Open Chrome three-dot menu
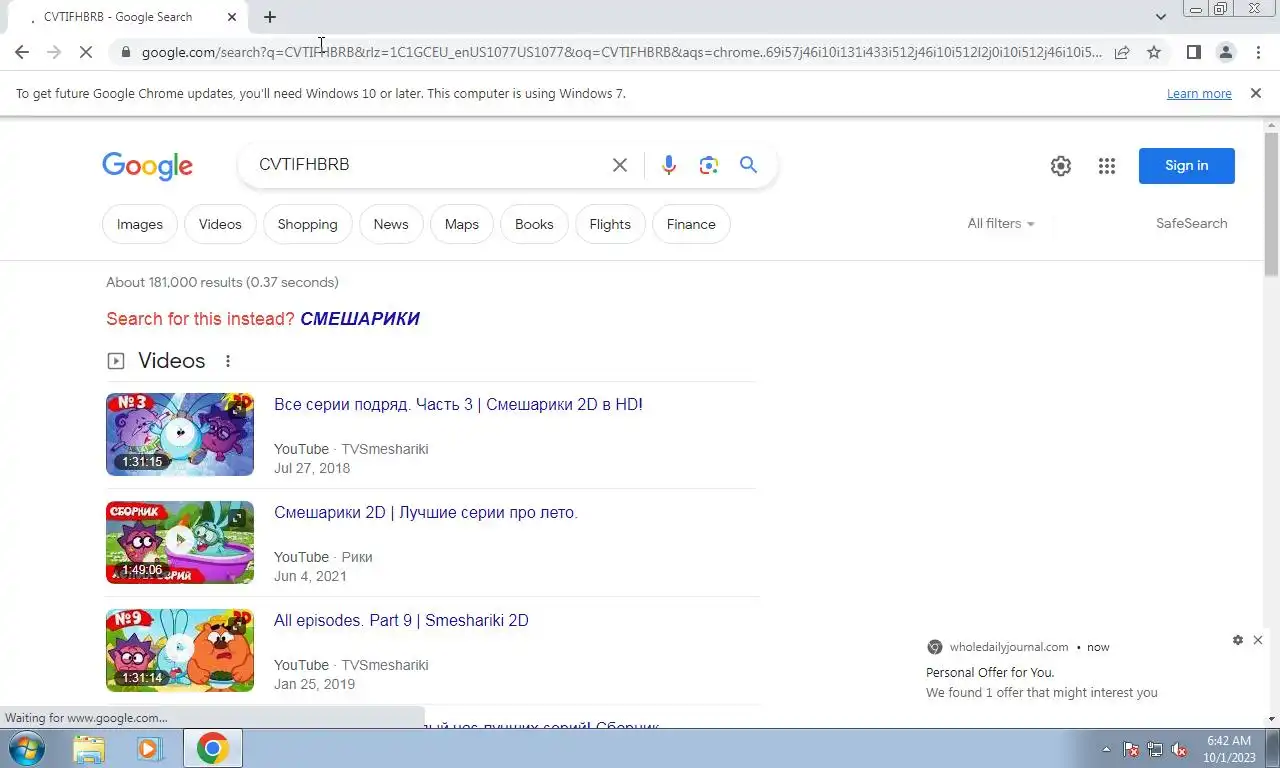This screenshot has height=768, width=1280. tap(1258, 52)
